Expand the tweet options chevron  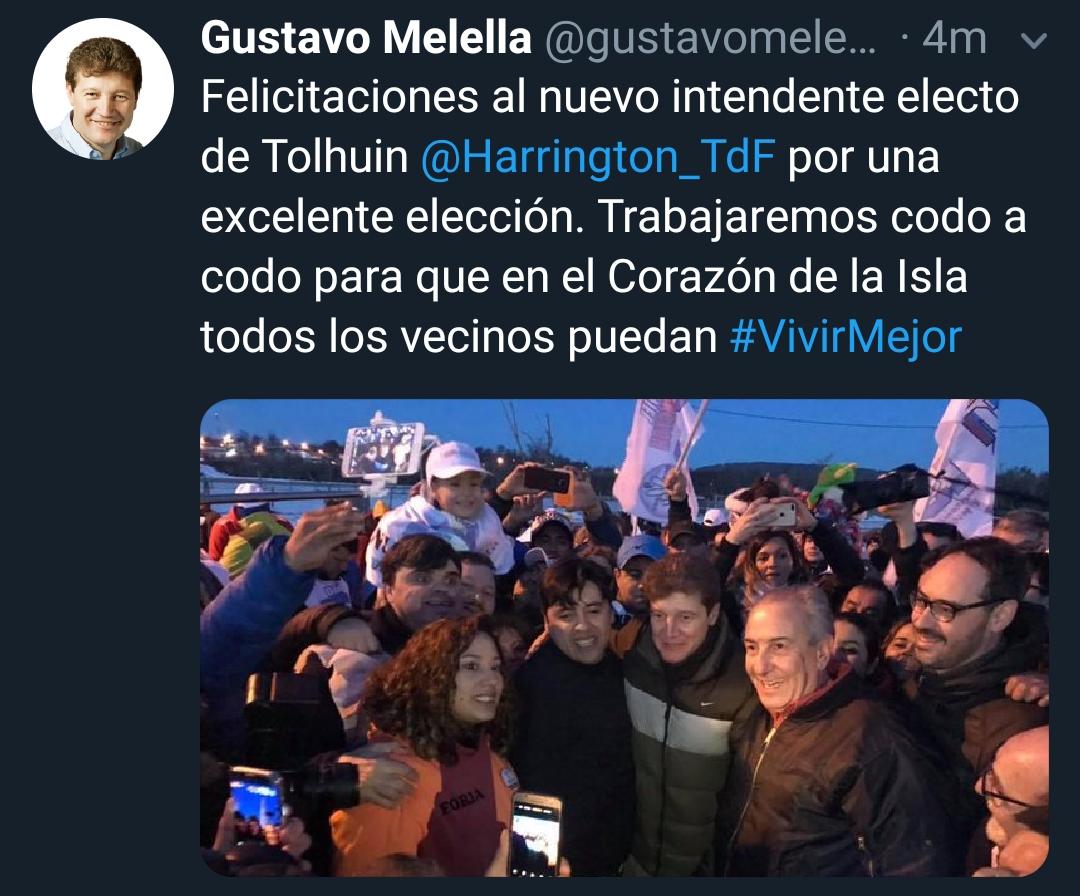point(1032,41)
